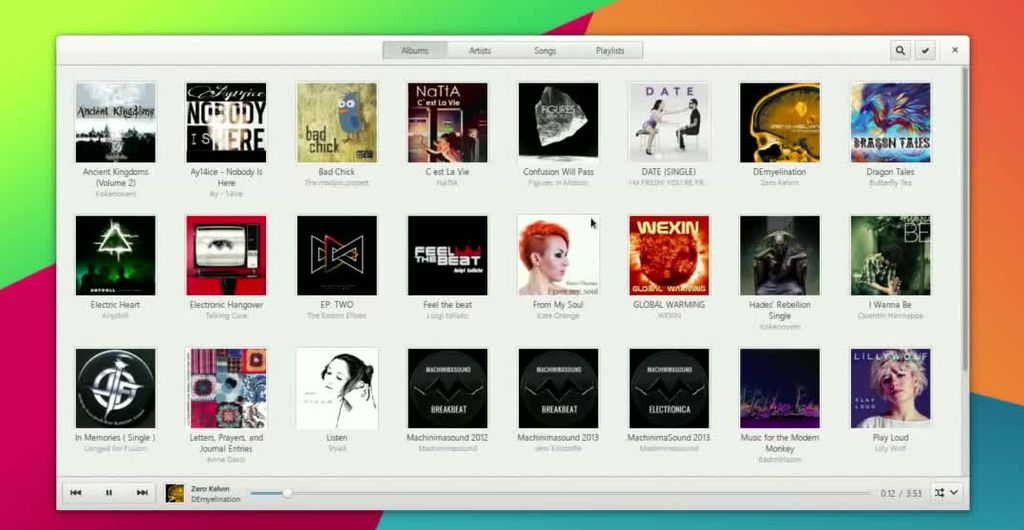Open the Electronic Hangover album
Viewport: 1024px width, 530px height.
coord(226,255)
